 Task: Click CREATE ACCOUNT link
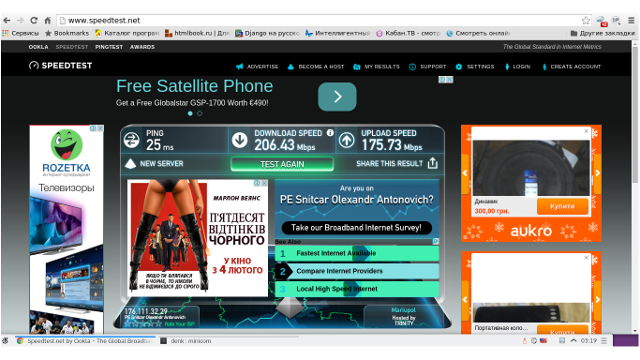point(571,67)
